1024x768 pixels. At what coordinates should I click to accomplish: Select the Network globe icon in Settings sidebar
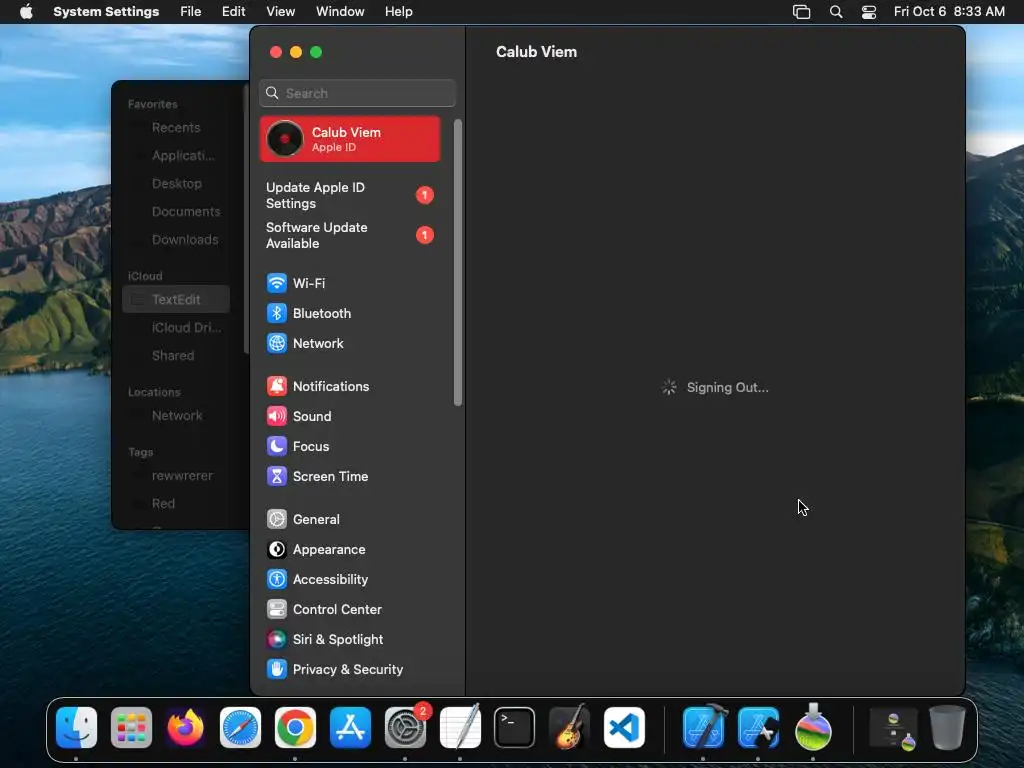[277, 344]
